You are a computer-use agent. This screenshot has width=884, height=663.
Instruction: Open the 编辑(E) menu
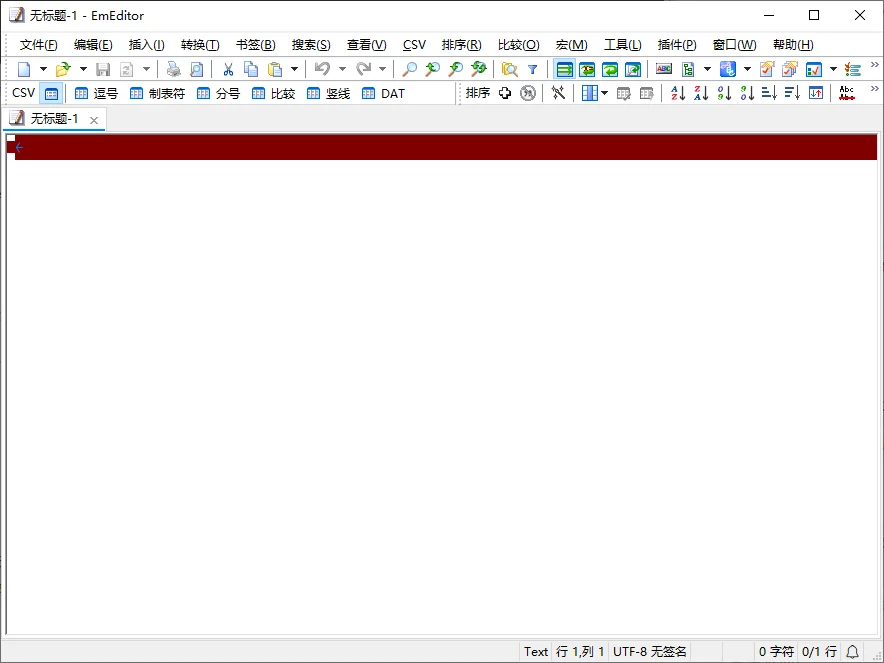(x=93, y=45)
